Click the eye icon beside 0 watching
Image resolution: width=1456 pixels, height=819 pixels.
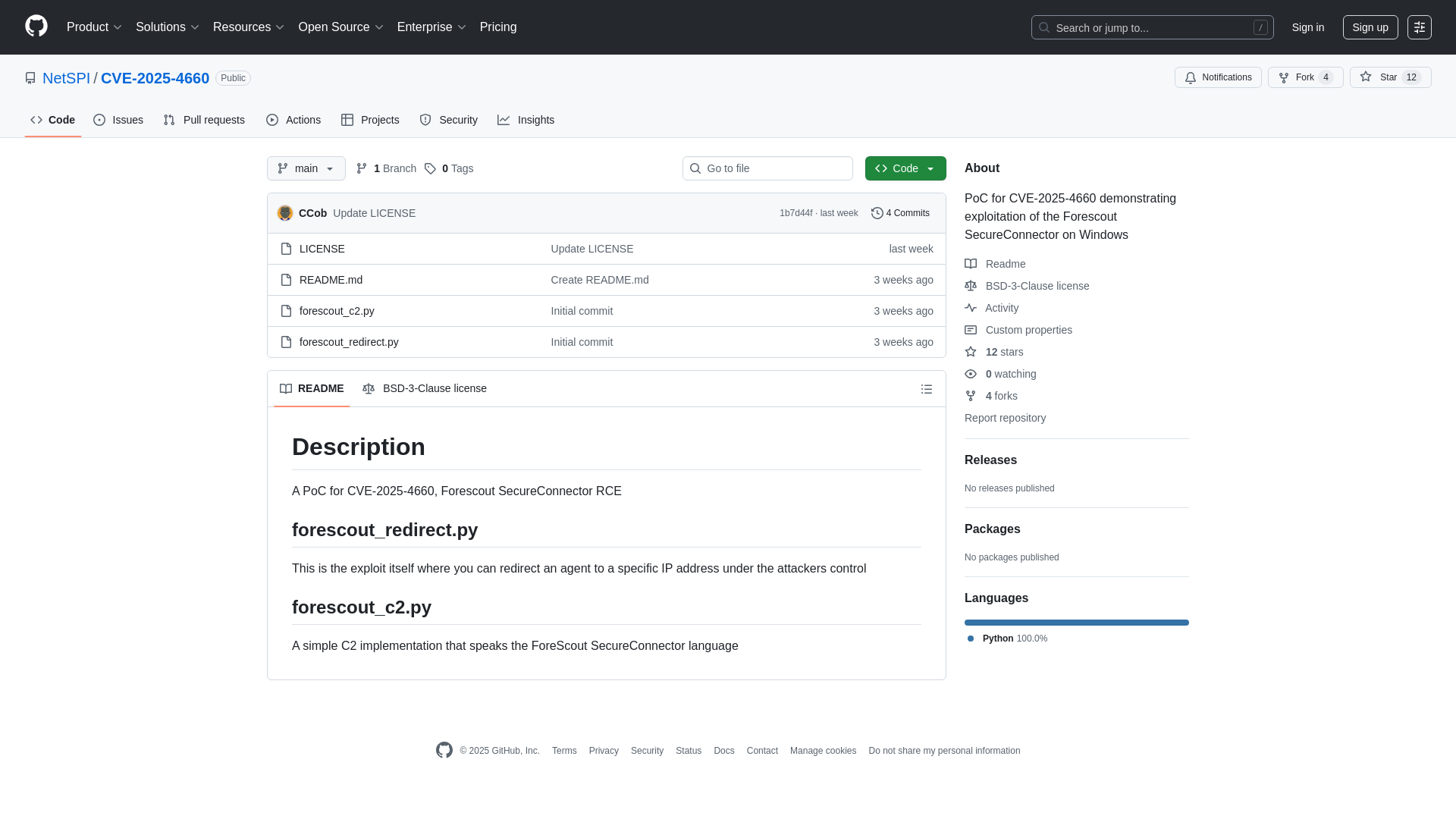click(x=971, y=374)
